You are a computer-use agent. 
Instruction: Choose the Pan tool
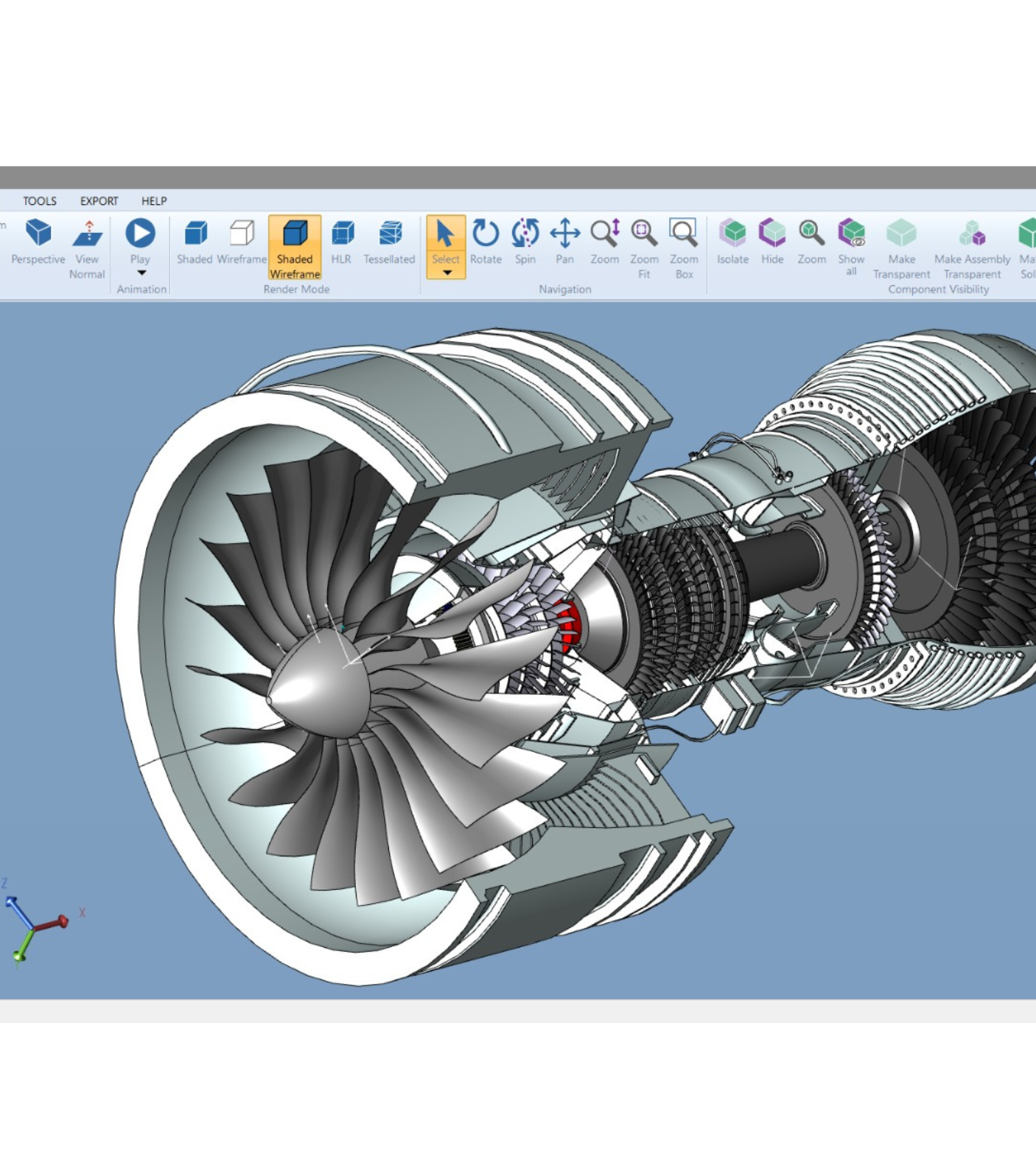564,242
